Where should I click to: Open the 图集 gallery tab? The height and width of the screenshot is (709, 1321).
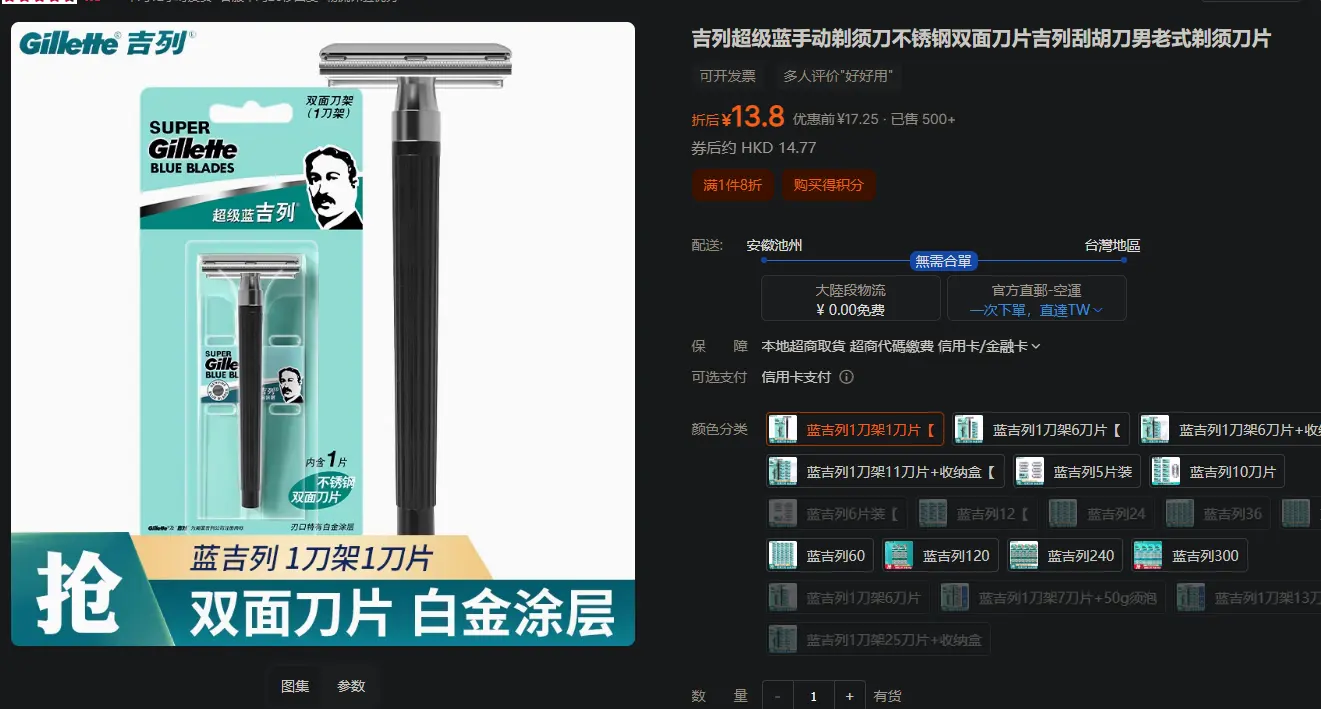point(295,686)
